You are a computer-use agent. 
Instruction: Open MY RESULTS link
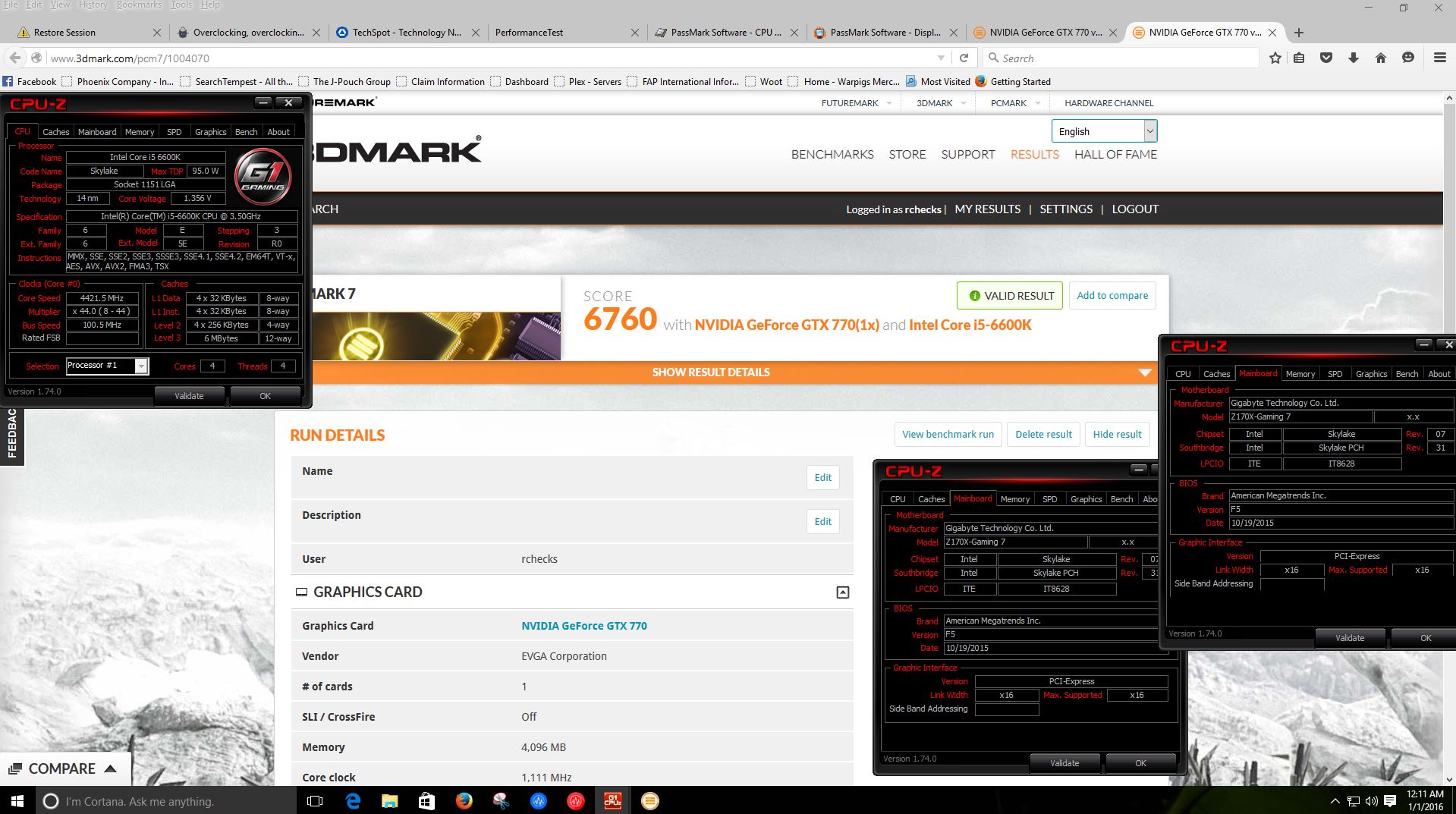(987, 209)
